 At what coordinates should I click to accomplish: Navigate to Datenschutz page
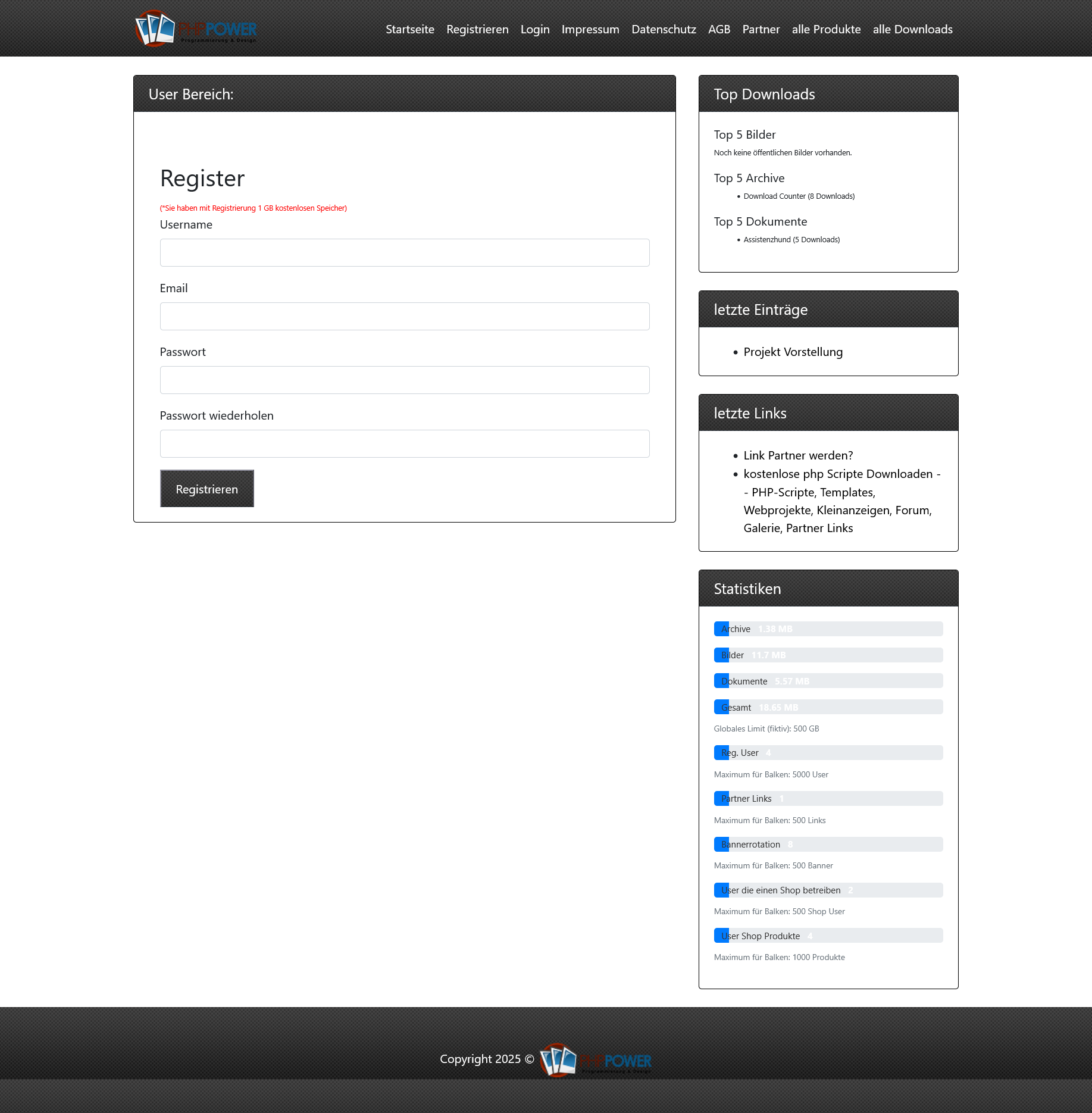(x=663, y=29)
